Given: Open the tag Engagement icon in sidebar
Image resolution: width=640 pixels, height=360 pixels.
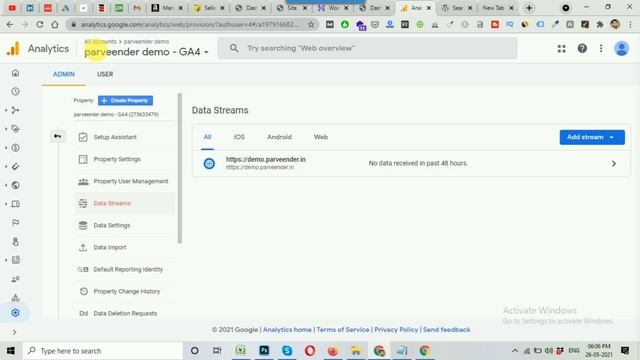Looking at the screenshot, I should coord(16,129).
